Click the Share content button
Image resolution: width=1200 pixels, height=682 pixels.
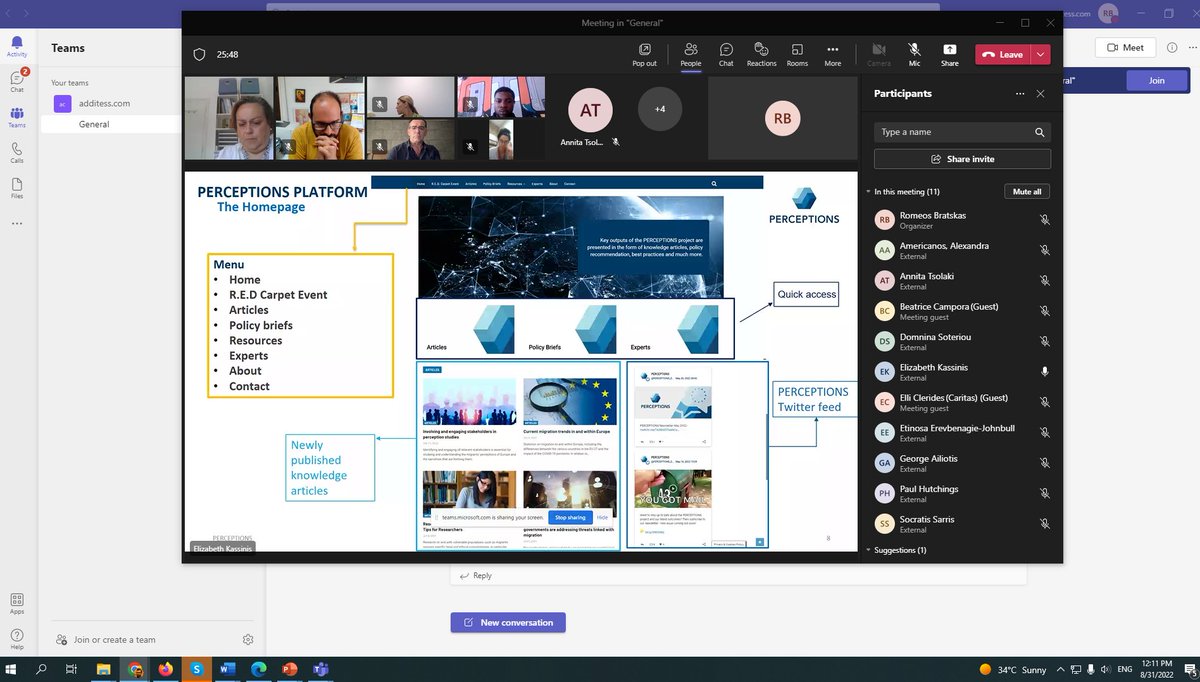949,54
